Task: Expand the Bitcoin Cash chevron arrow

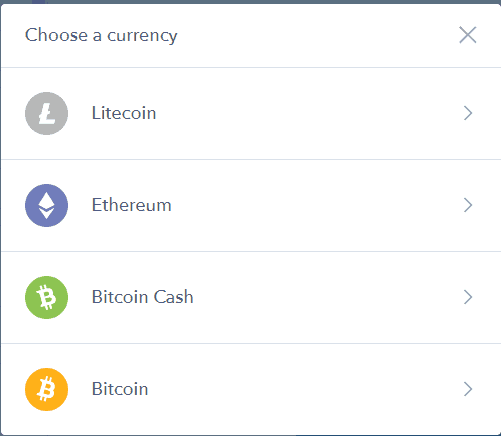Action: 468,297
